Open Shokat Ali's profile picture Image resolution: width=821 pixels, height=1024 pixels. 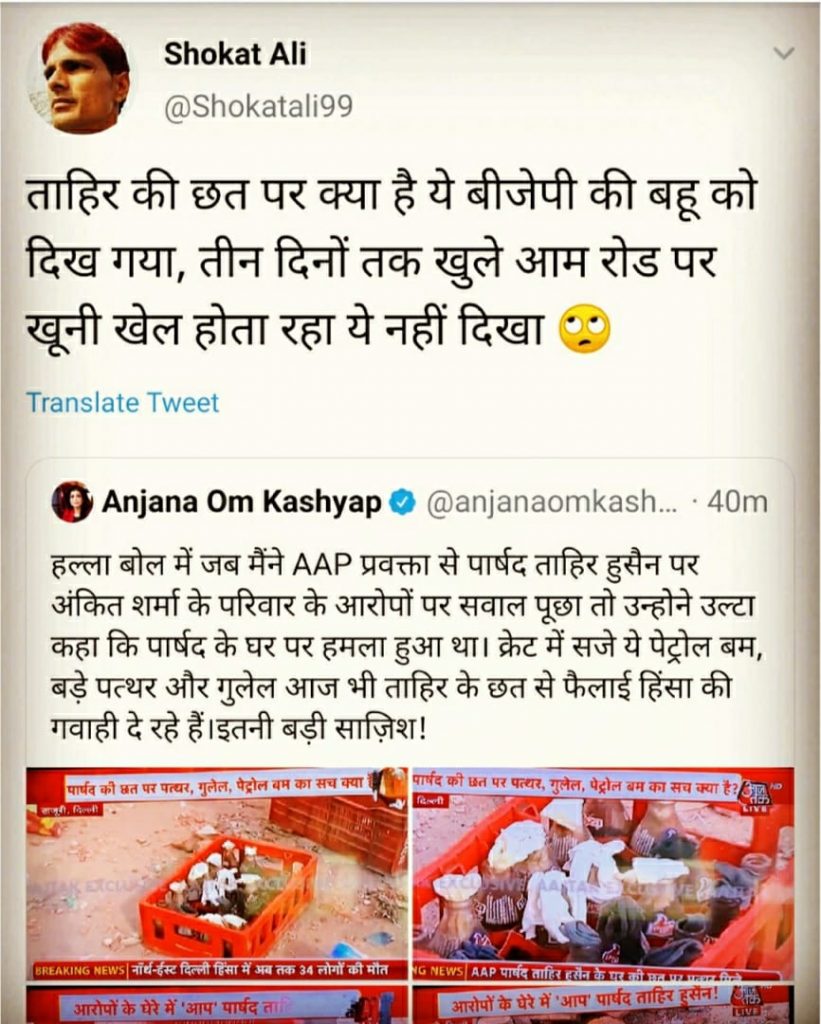pyautogui.click(x=80, y=81)
